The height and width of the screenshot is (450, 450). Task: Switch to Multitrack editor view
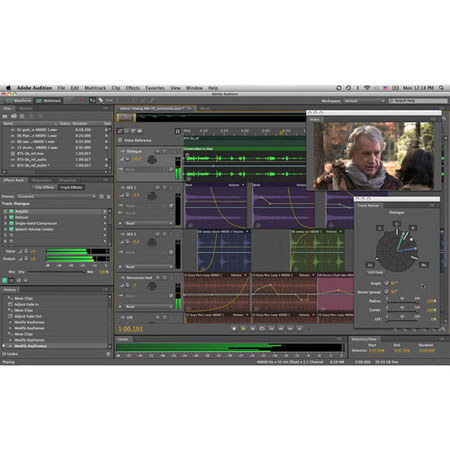click(49, 100)
